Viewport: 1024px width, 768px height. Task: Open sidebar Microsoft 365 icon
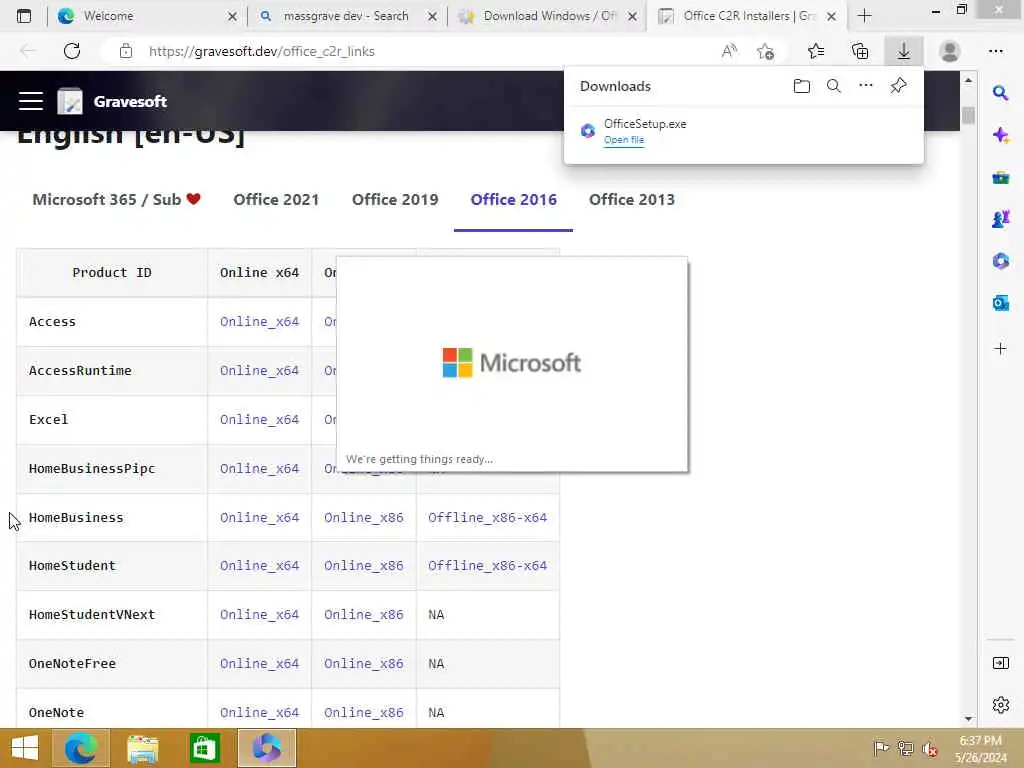click(x=1000, y=261)
